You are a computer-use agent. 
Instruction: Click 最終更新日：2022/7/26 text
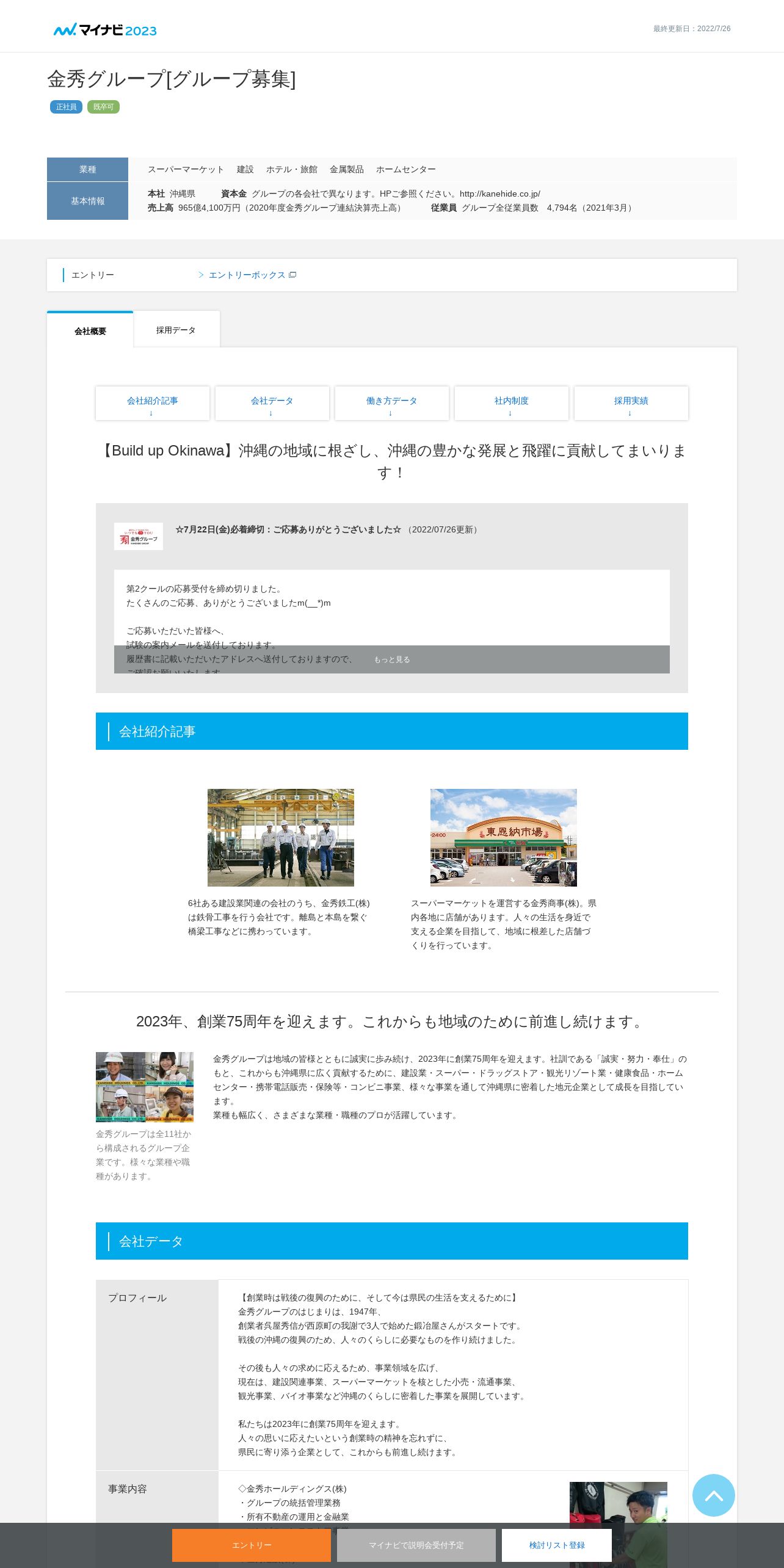692,29
